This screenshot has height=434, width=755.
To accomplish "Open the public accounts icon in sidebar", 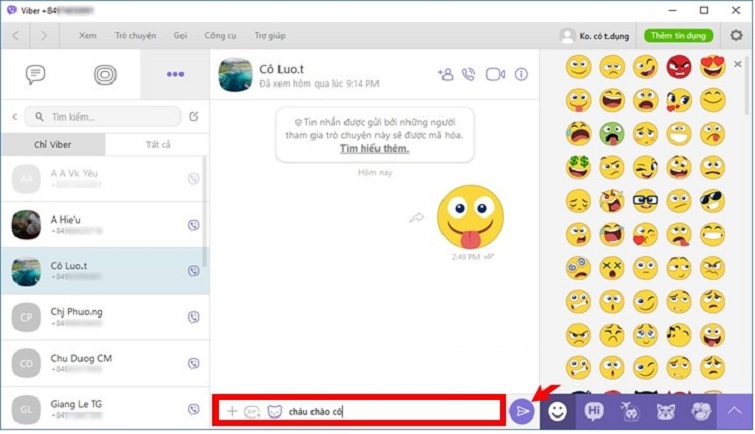I will click(x=105, y=74).
